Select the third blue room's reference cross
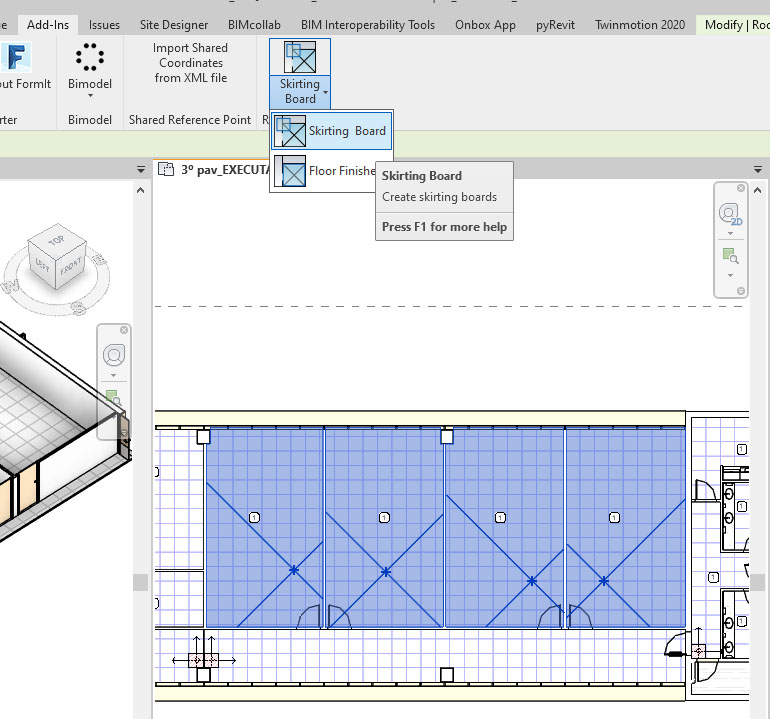The height and width of the screenshot is (719, 770). coord(532,581)
